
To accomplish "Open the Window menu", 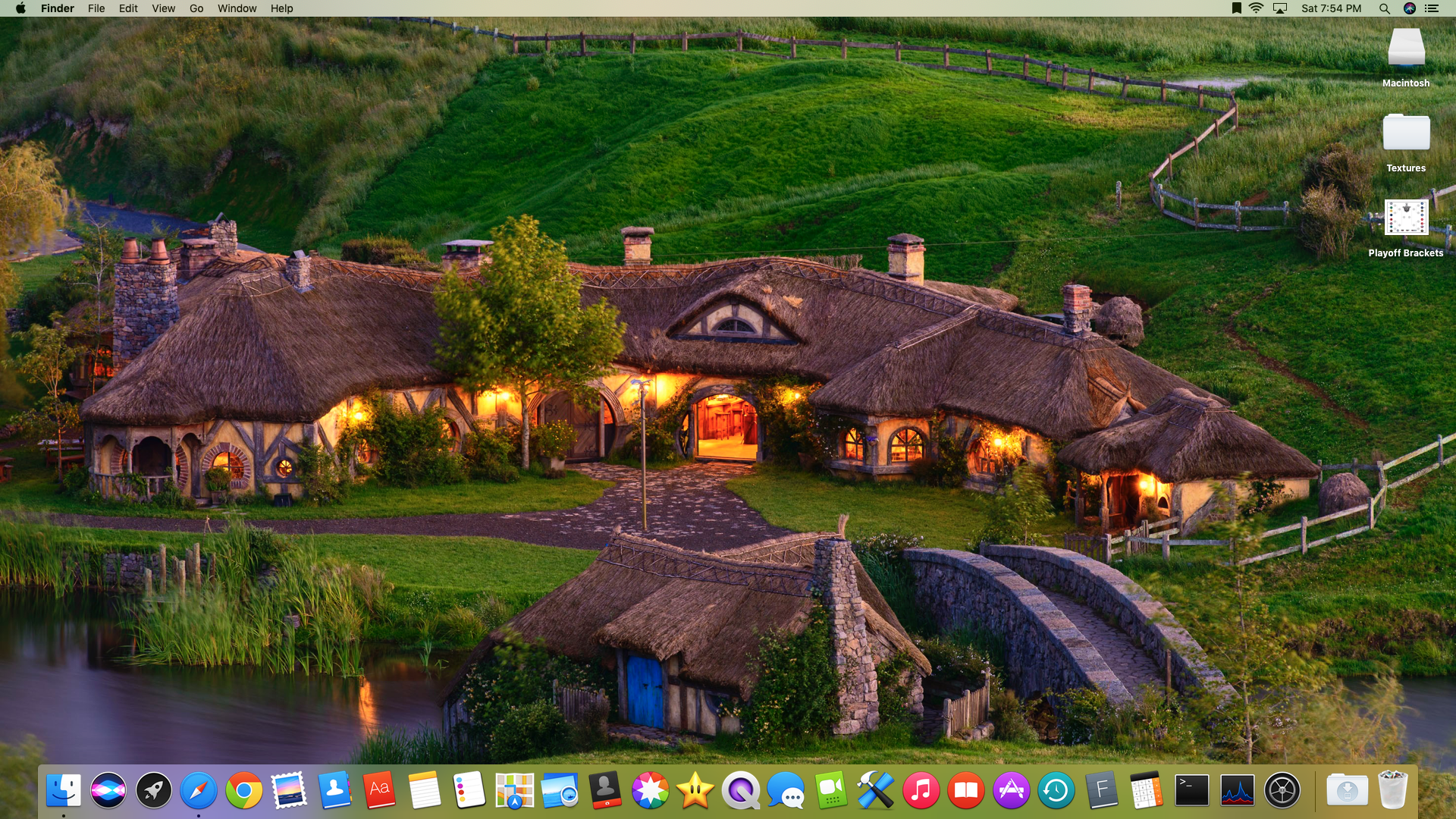I will 237,8.
